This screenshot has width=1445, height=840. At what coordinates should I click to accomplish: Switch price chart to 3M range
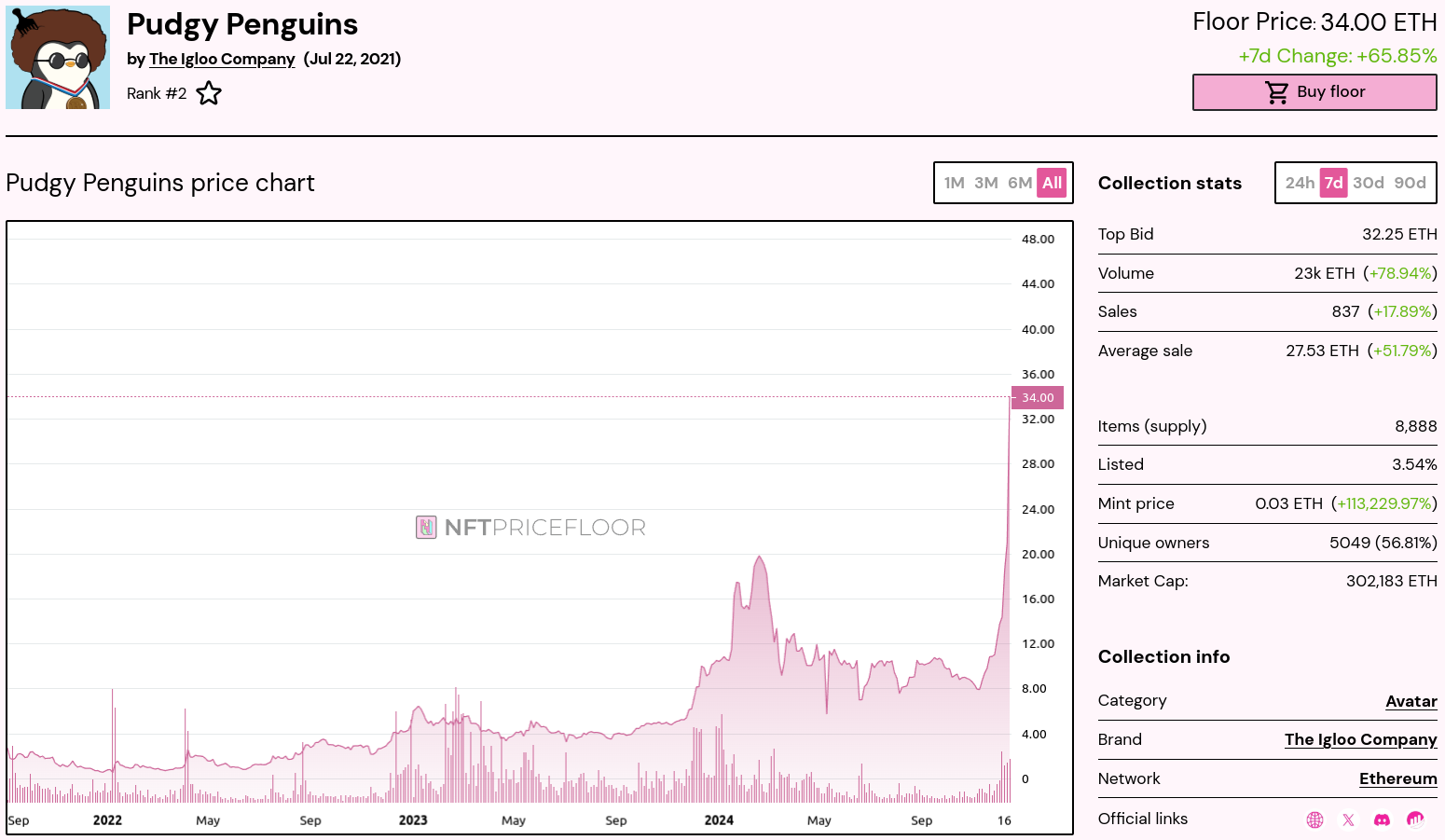pos(986,183)
